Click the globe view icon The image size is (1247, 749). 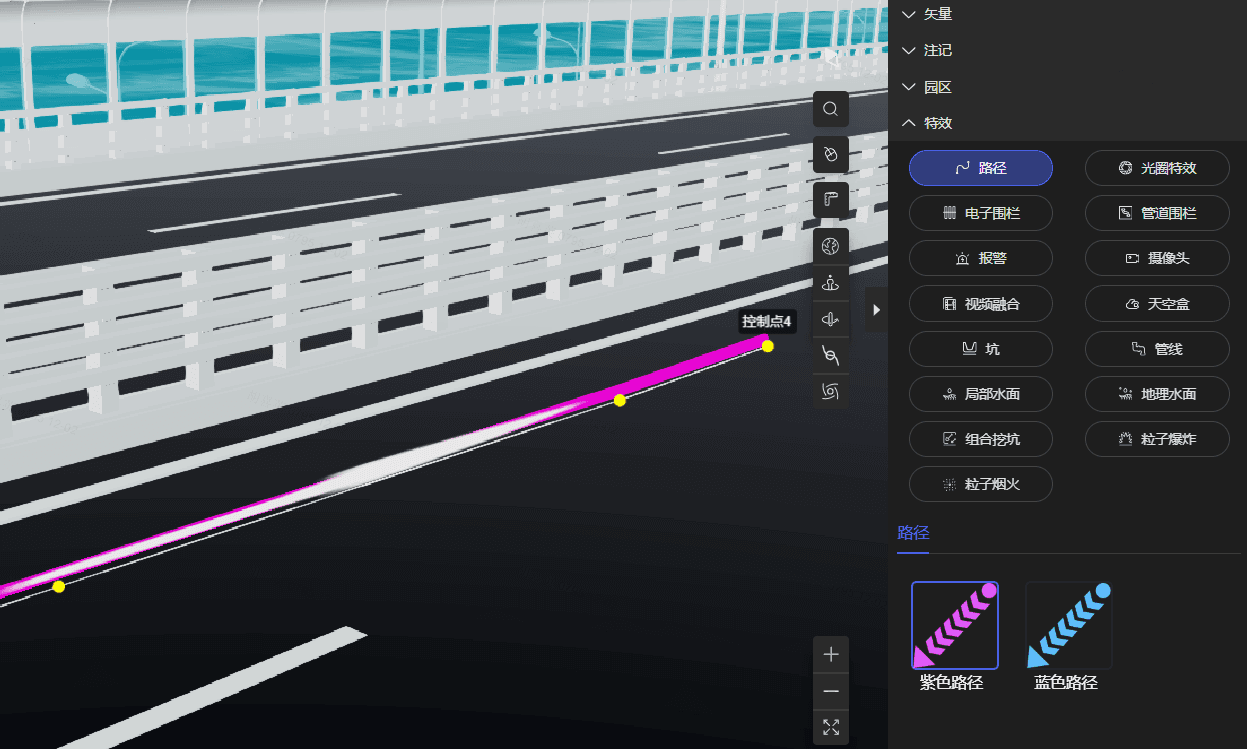pyautogui.click(x=830, y=245)
